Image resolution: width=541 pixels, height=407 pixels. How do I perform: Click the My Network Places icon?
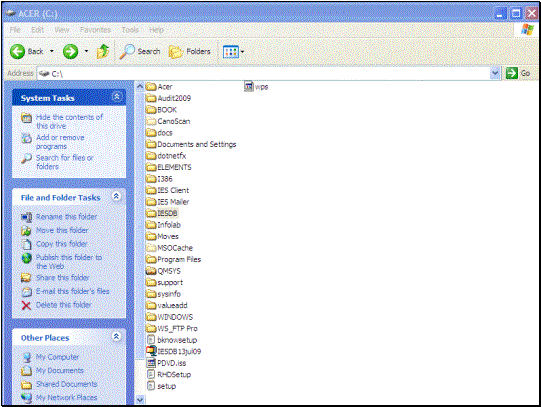27,397
